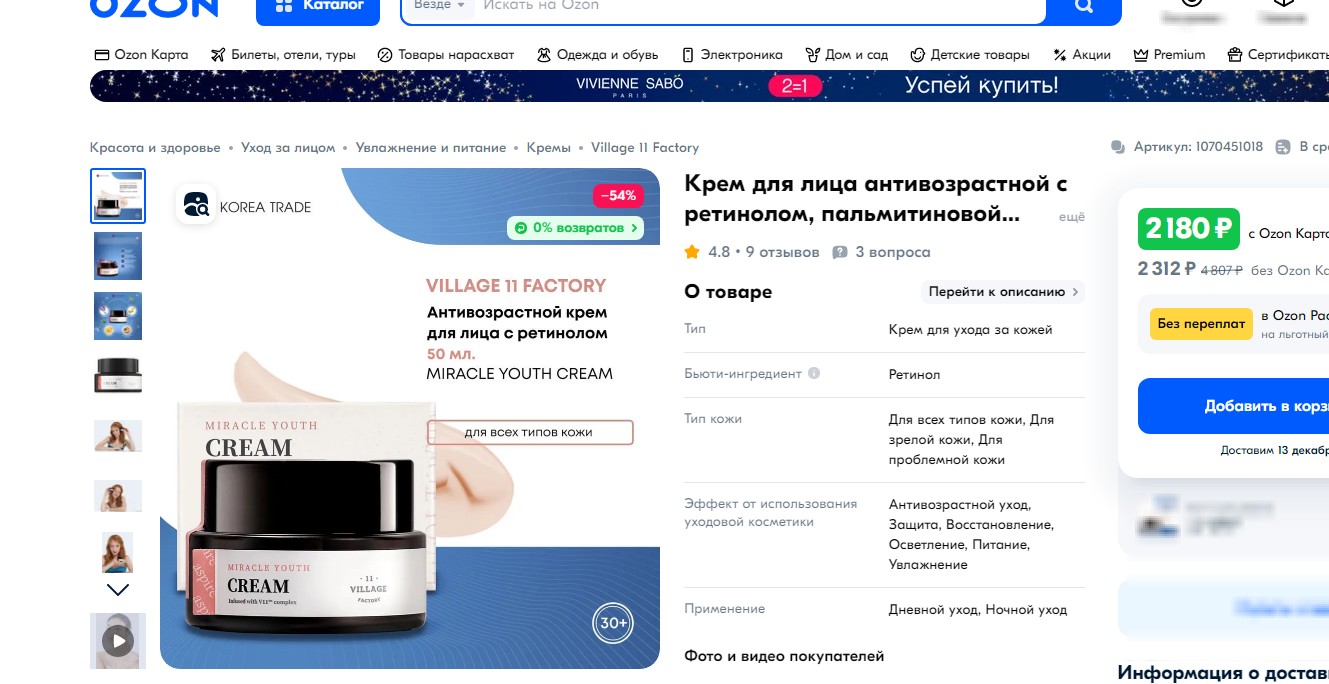The width and height of the screenshot is (1329, 684).
Task: Click Крем для ухода за кожей value
Action: pyautogui.click(x=970, y=329)
